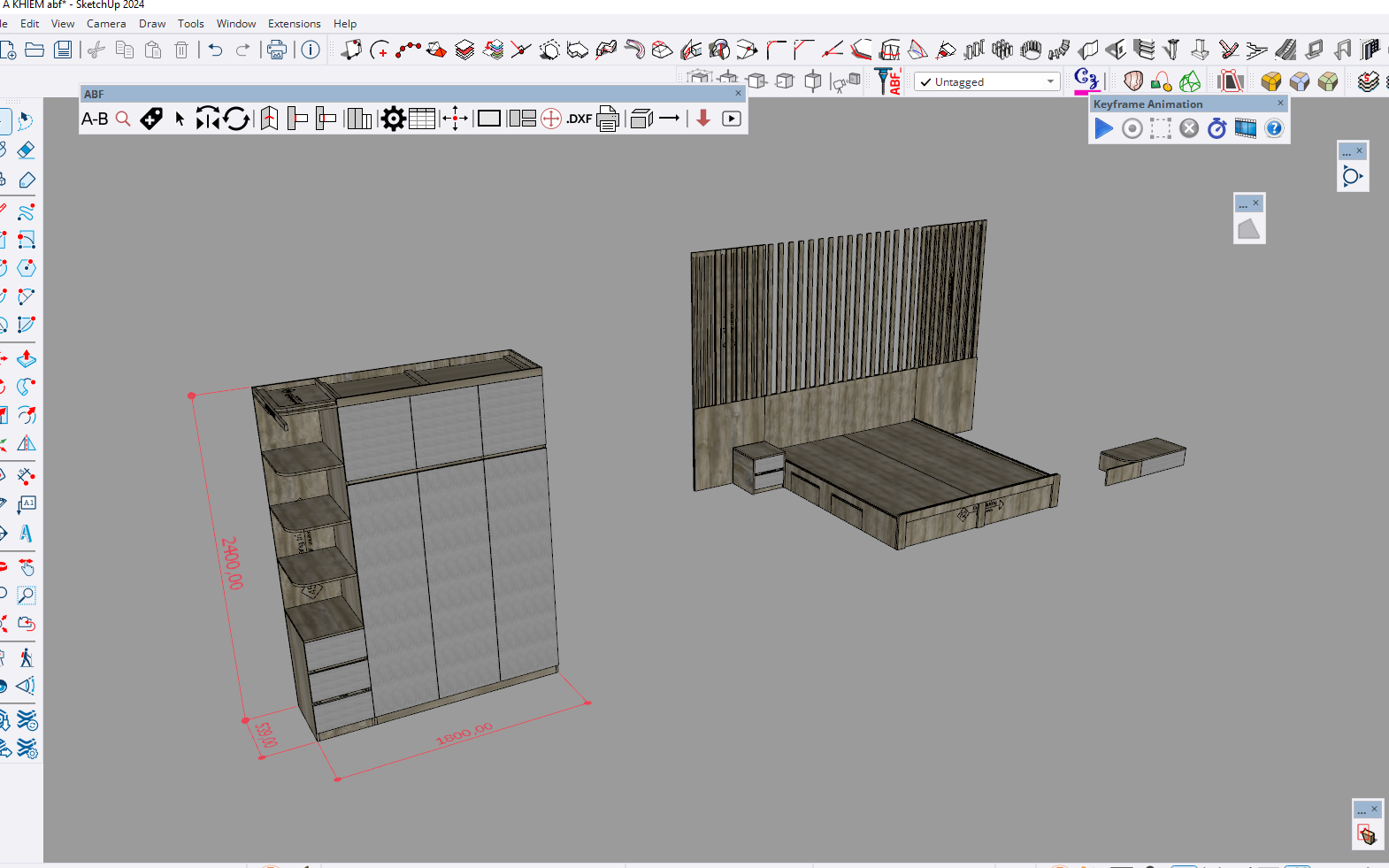Click the ABF search magnifier icon
This screenshot has width=1389, height=868.
[123, 119]
